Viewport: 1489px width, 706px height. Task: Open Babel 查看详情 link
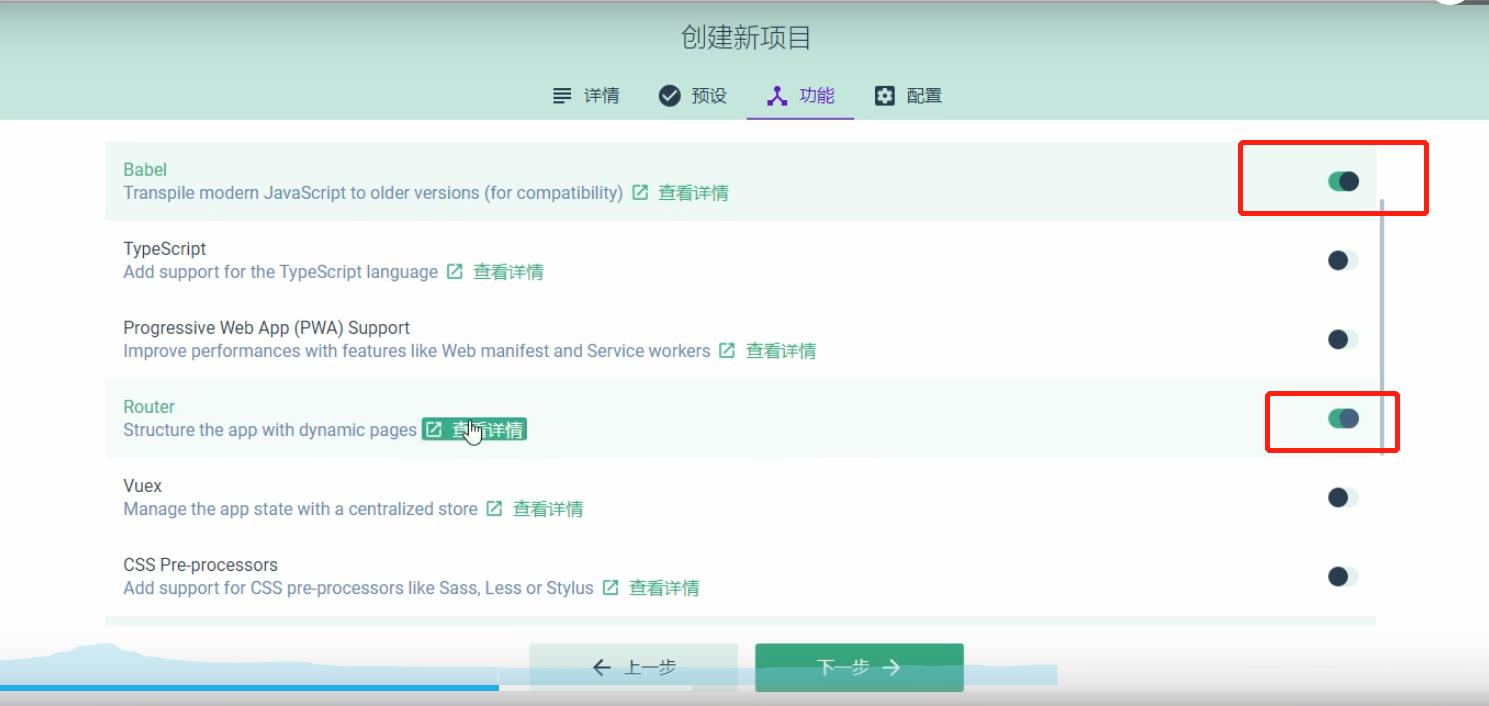pos(680,193)
